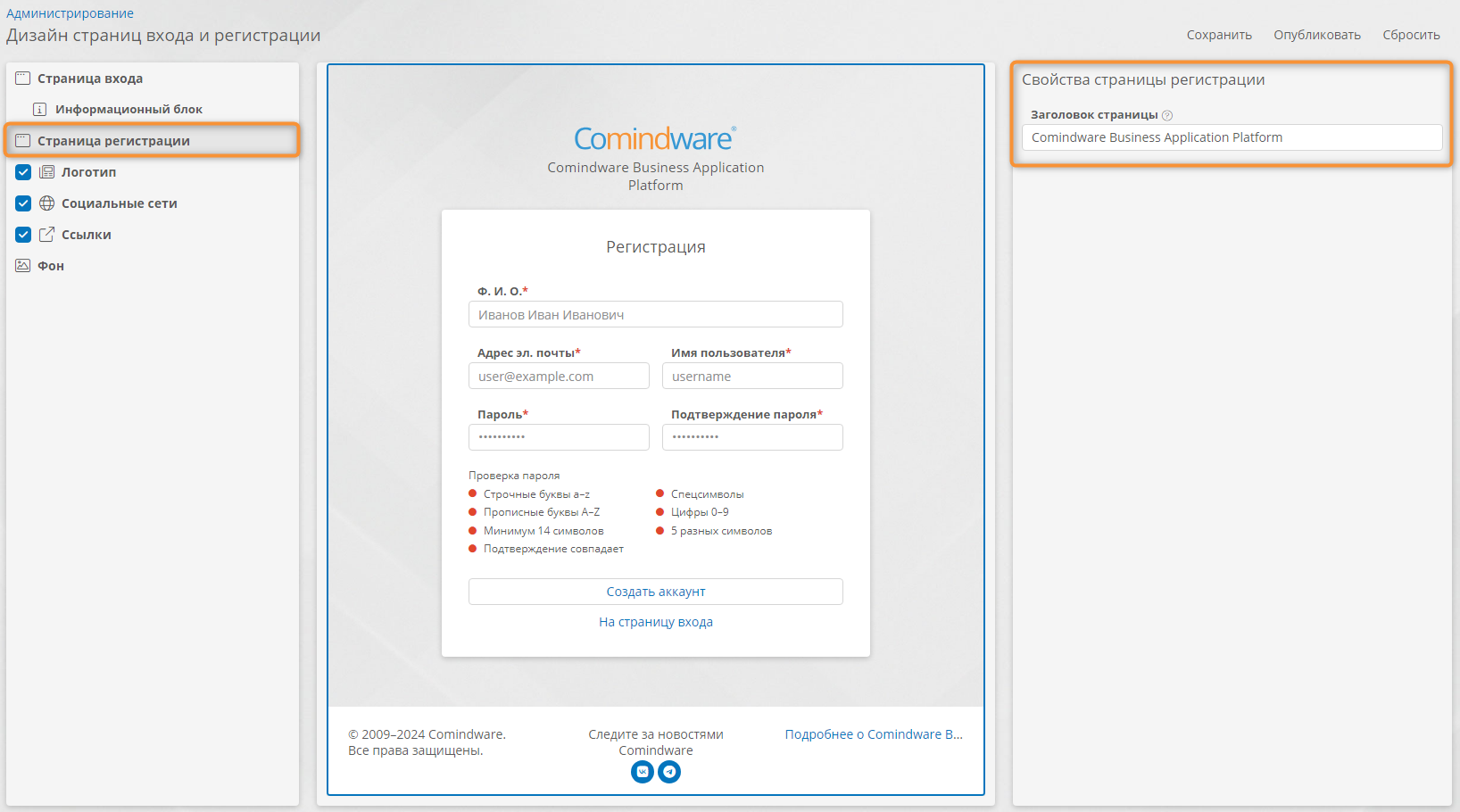Click the Проверка пароля label

click(x=514, y=476)
